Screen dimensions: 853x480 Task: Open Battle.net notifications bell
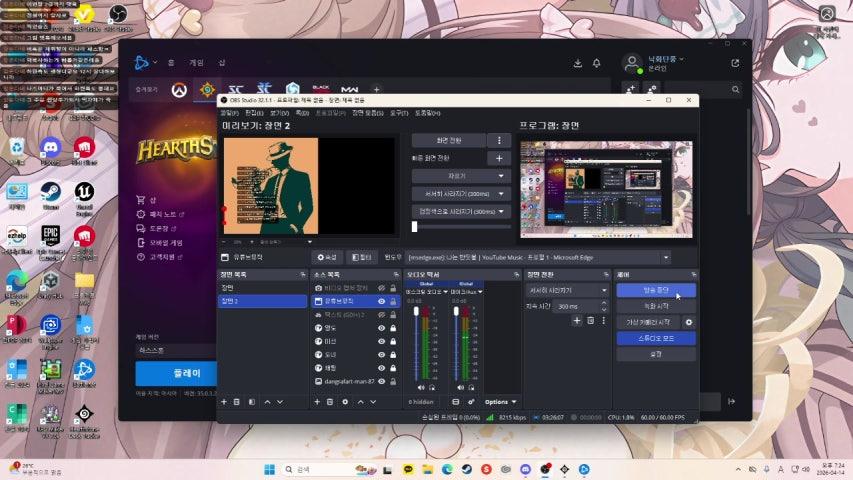597,63
